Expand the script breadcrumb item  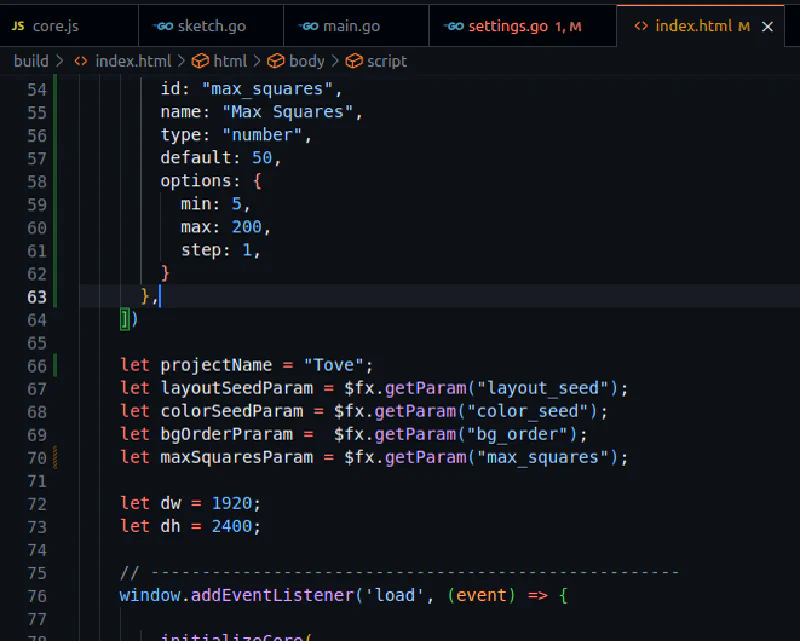click(387, 61)
